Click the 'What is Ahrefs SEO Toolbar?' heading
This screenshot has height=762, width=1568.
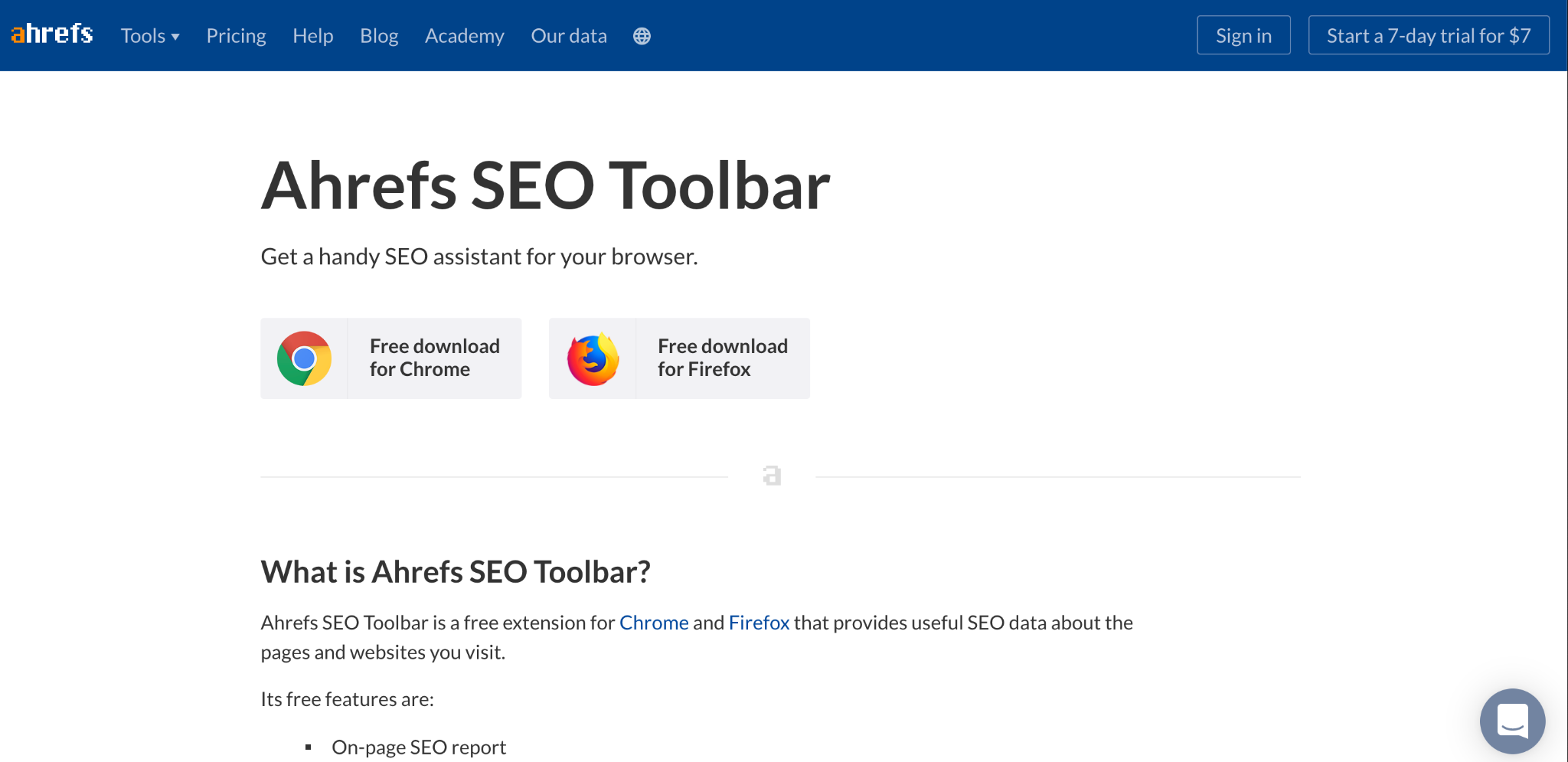(x=456, y=572)
